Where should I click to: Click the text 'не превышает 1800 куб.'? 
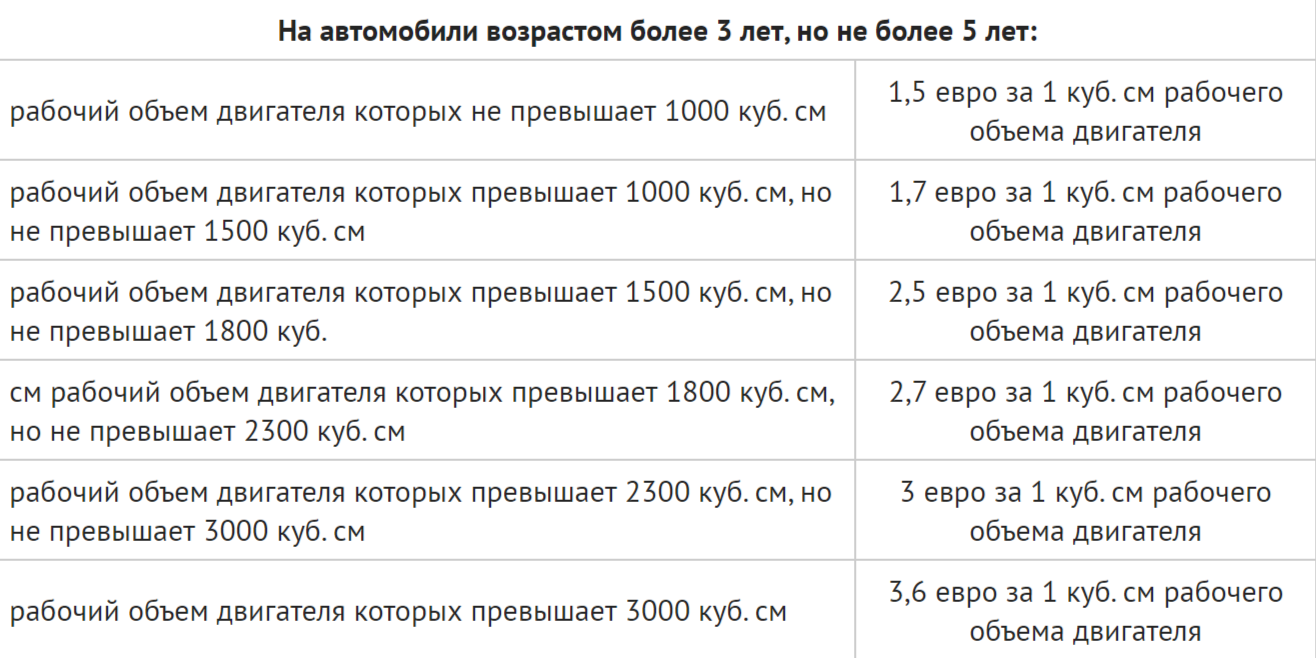click(169, 331)
